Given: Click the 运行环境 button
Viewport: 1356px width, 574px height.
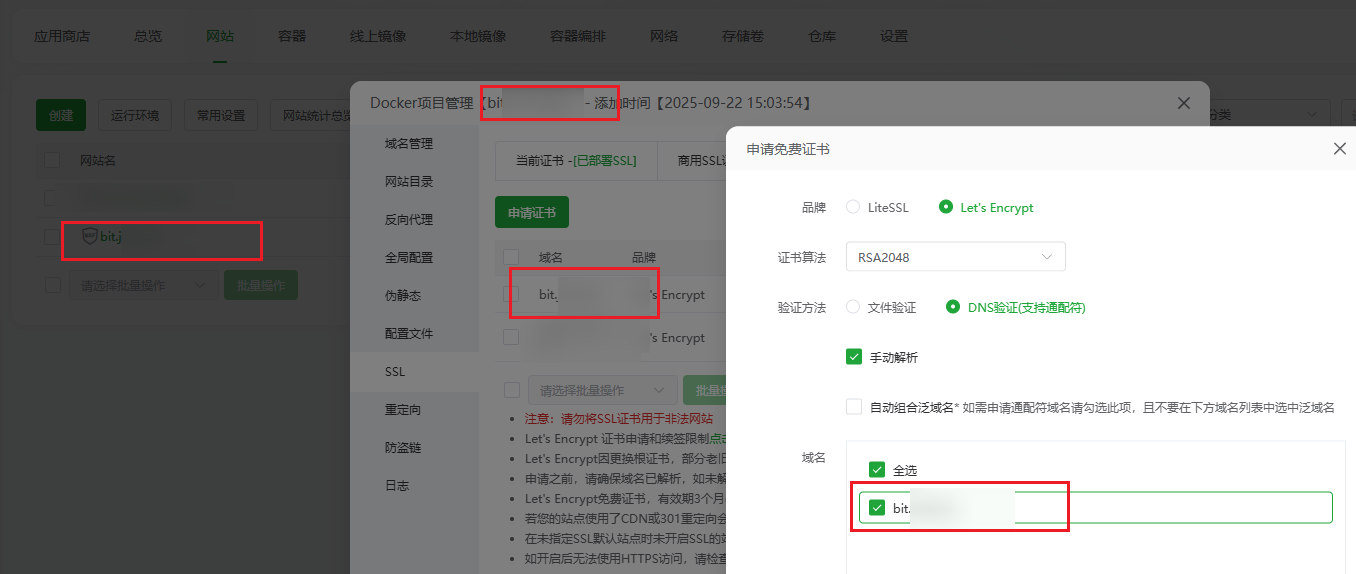Looking at the screenshot, I should coord(135,115).
